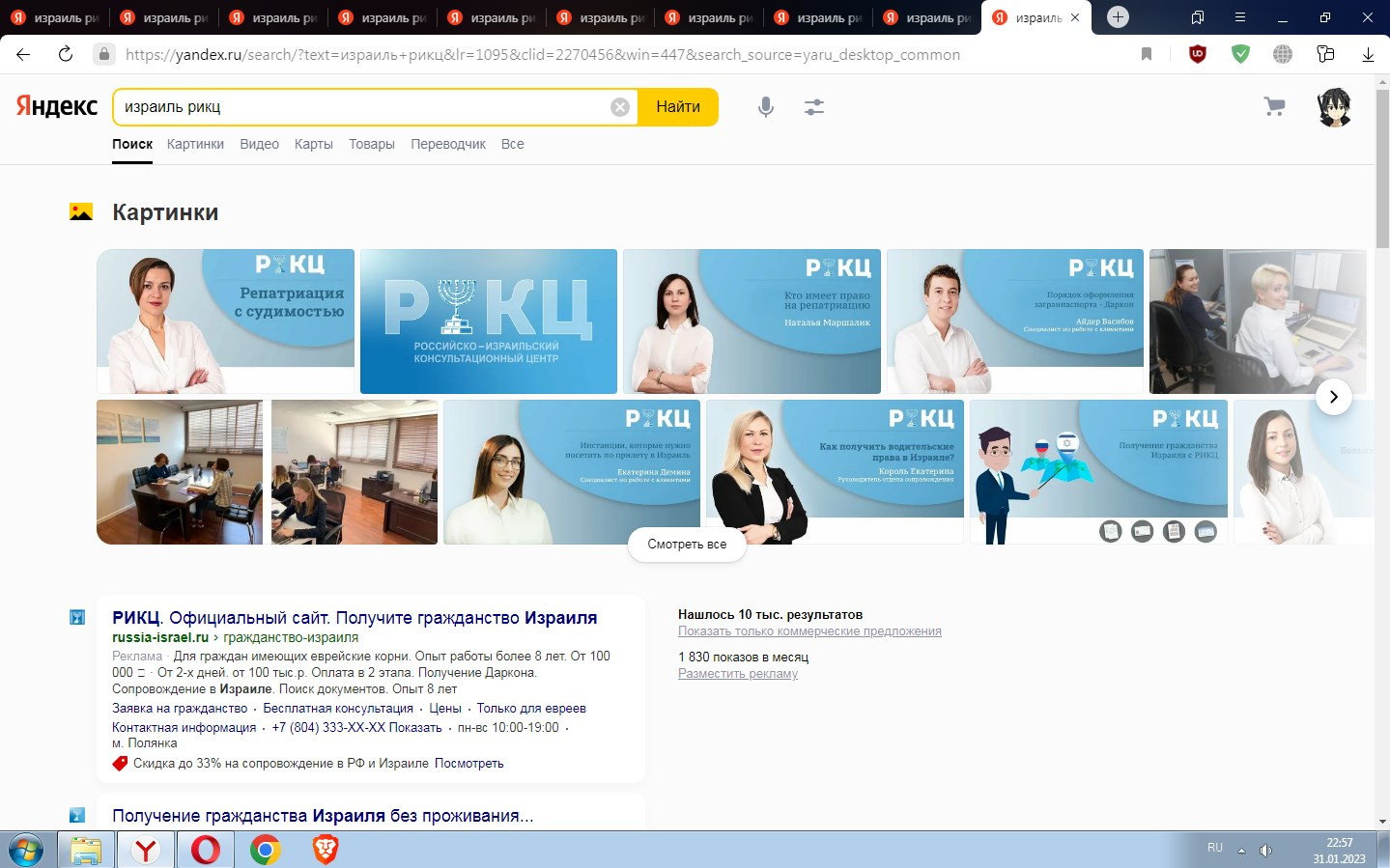
Task: Open the Цены sitelink
Action: click(x=445, y=708)
